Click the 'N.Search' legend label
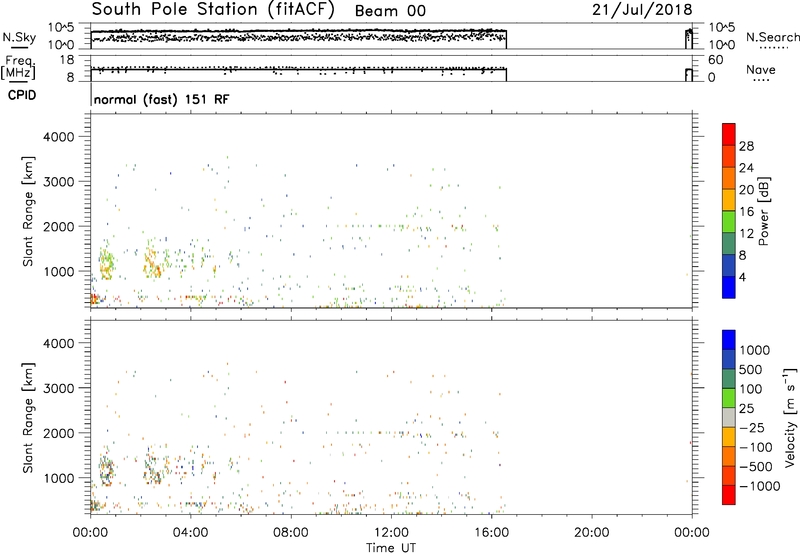 point(772,37)
